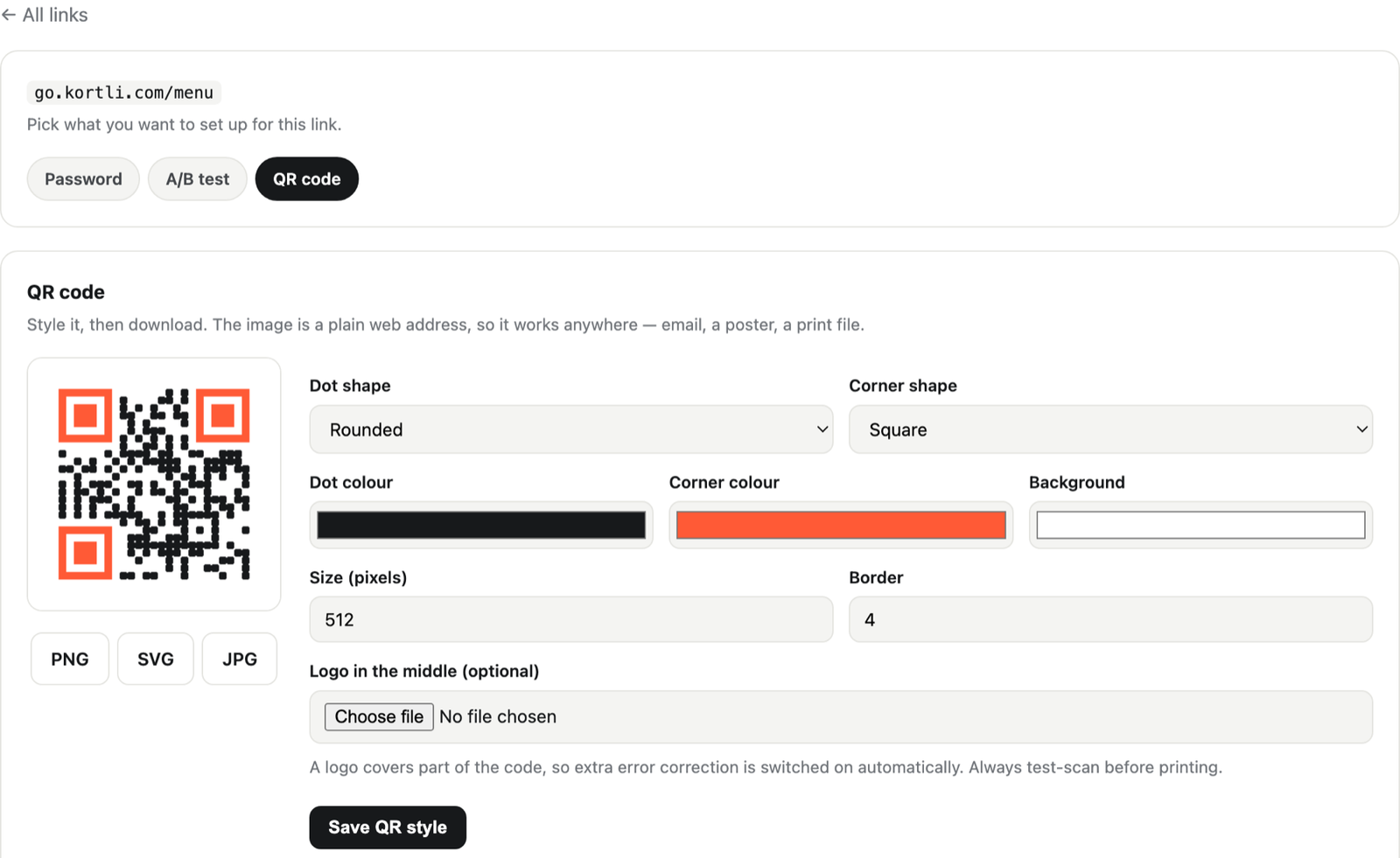The height and width of the screenshot is (858, 1400).
Task: Open the Dot shape dropdown
Action: click(x=571, y=429)
